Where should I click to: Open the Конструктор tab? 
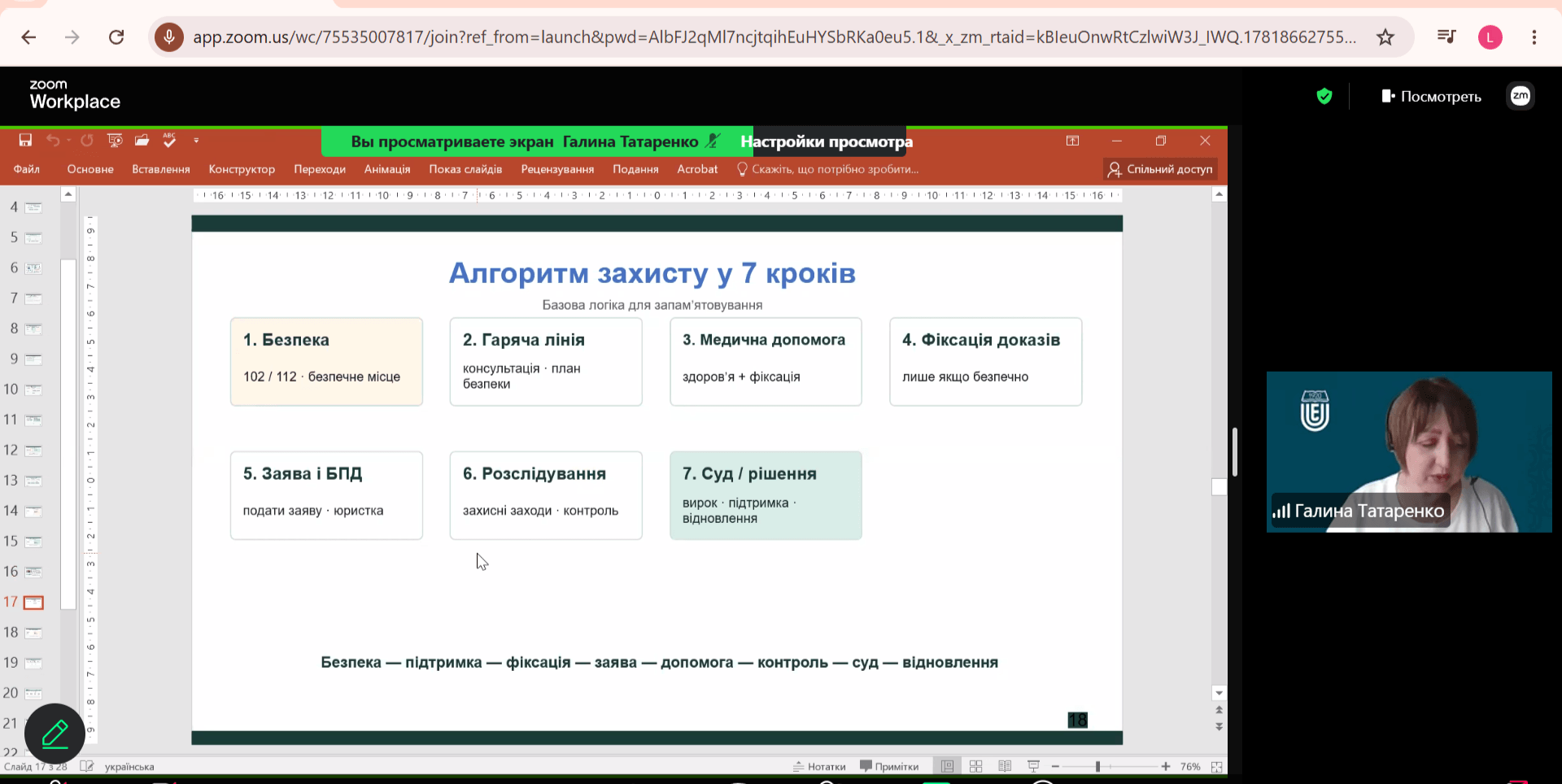click(242, 169)
